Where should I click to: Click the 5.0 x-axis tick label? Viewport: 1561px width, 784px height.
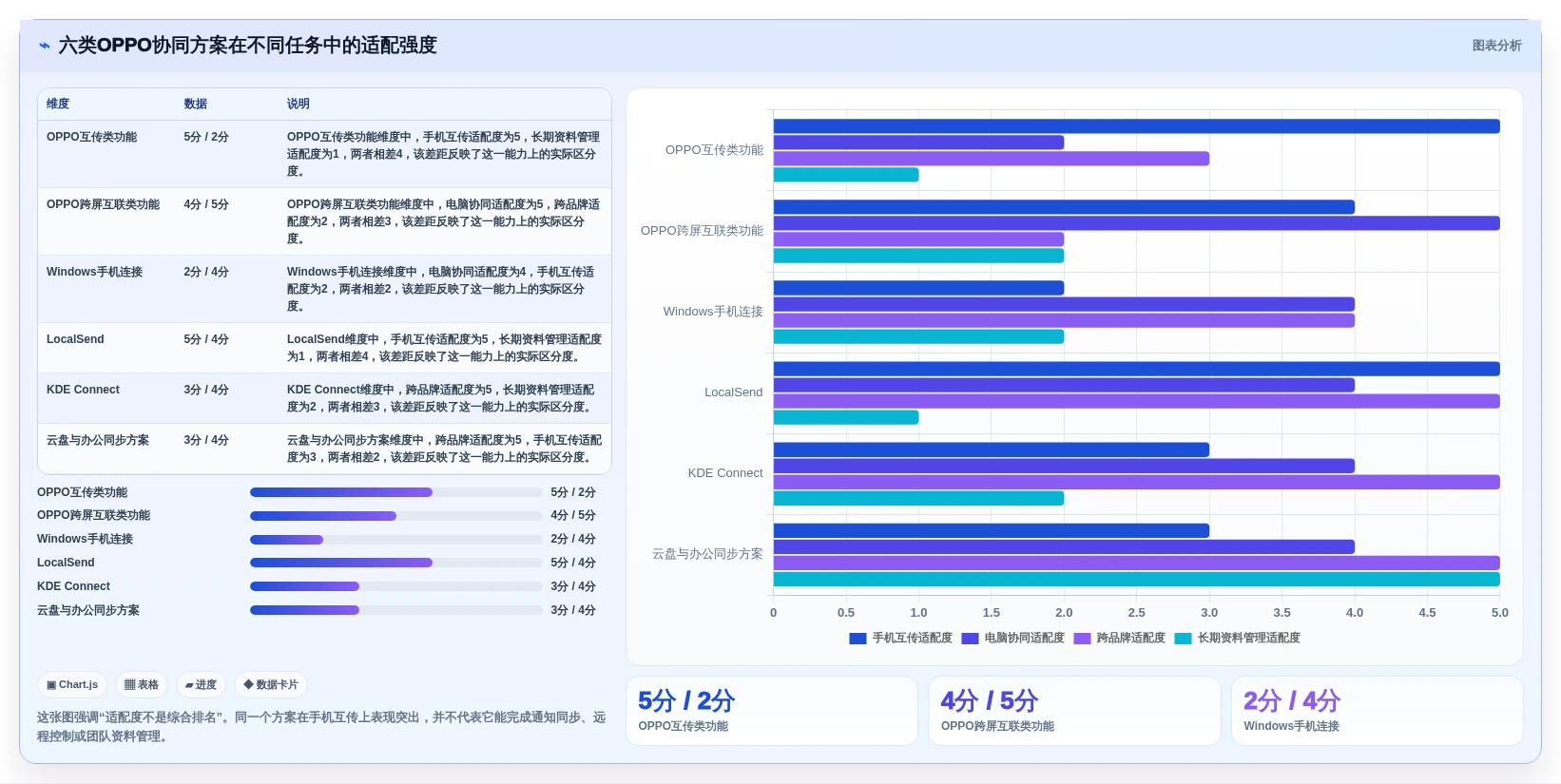click(1499, 613)
